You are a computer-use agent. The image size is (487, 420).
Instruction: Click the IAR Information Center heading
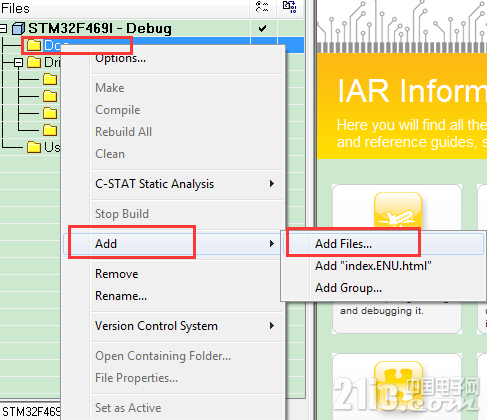[412, 91]
